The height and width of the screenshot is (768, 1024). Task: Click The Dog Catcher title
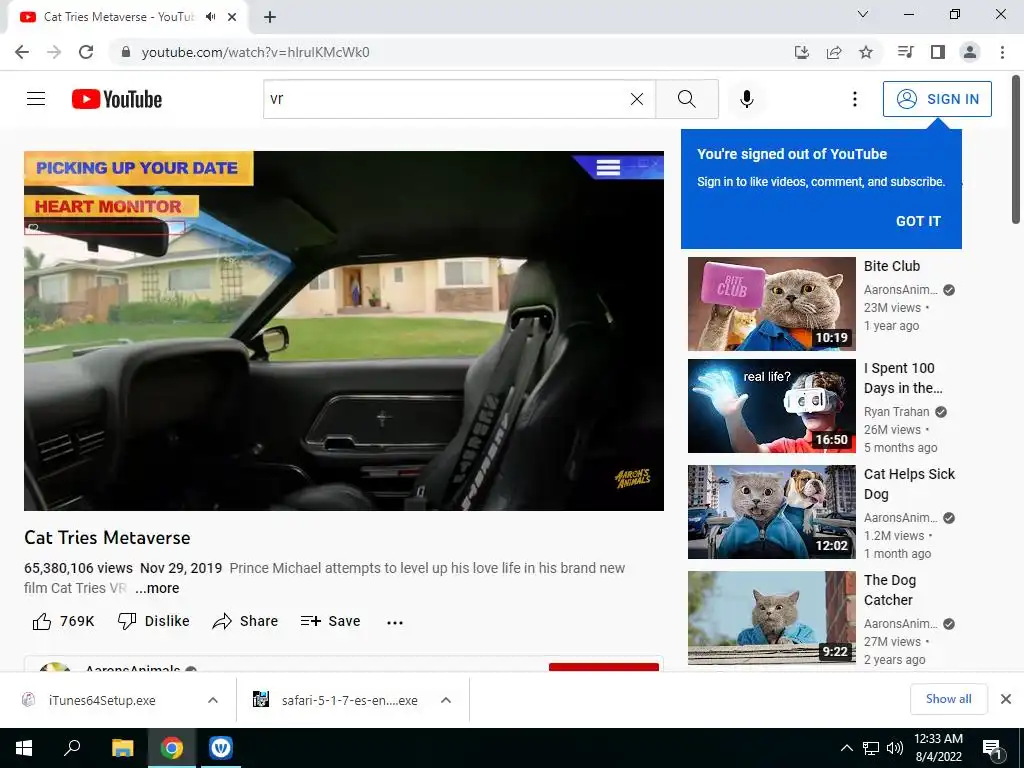point(889,590)
